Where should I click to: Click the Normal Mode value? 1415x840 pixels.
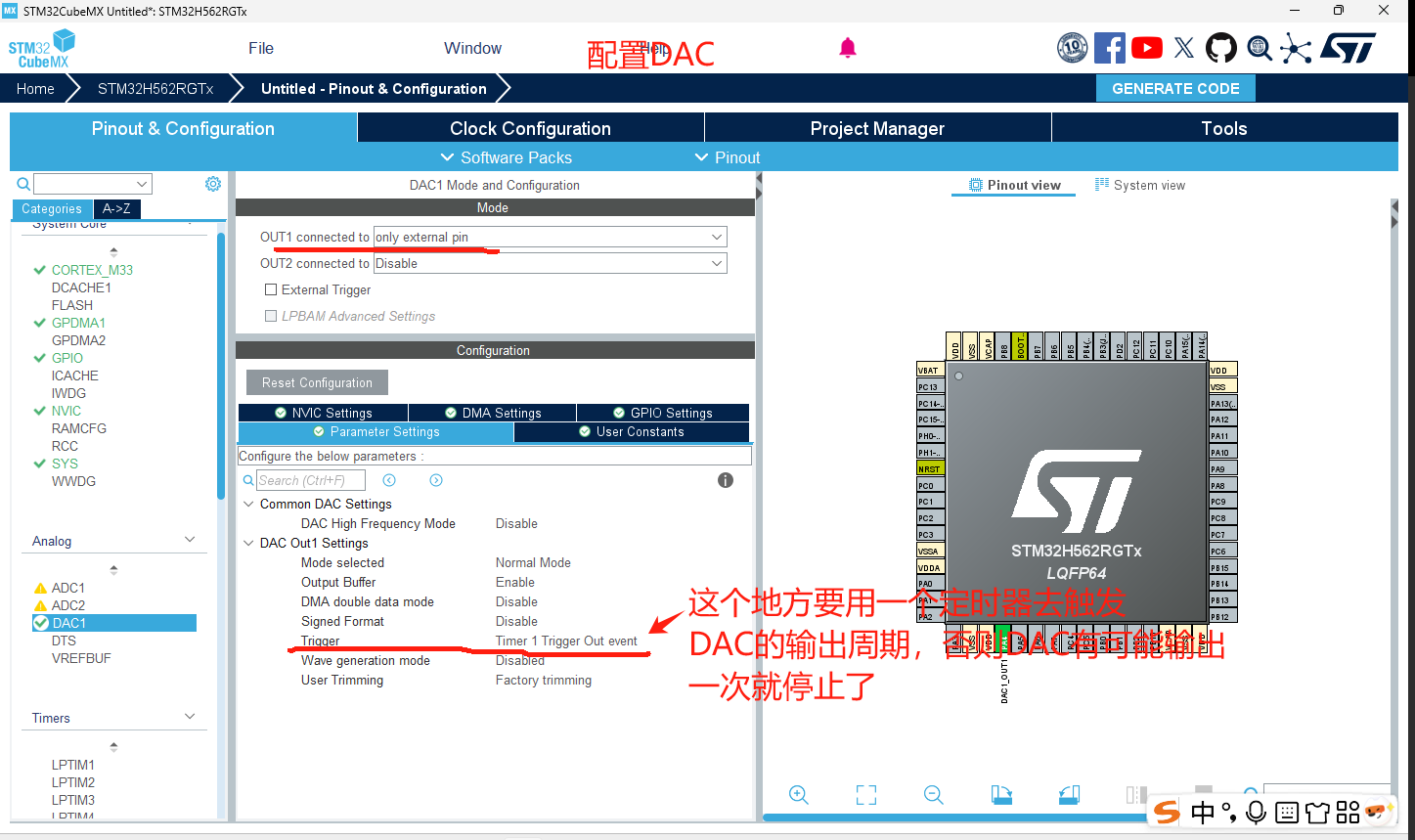pos(533,562)
